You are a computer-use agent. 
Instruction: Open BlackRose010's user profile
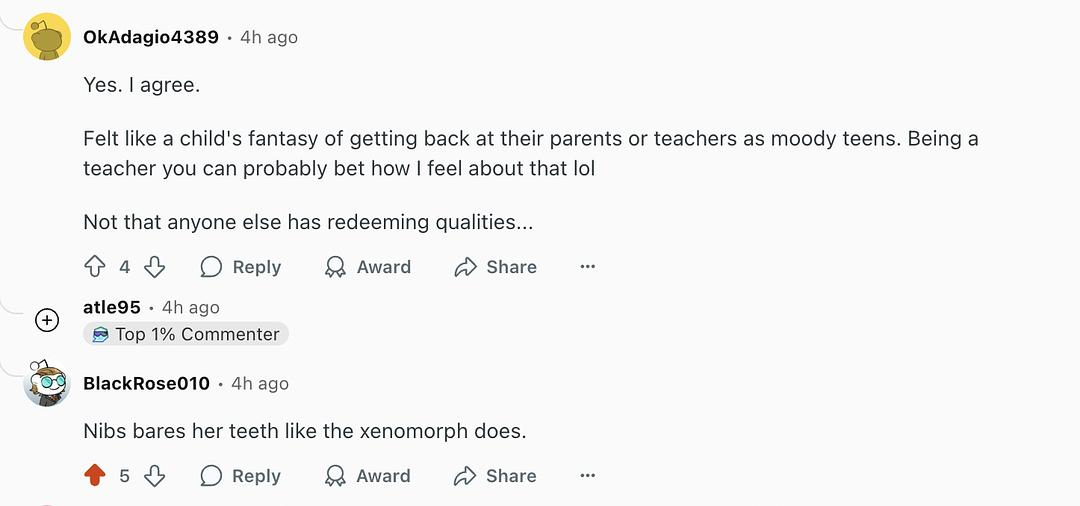pos(147,383)
